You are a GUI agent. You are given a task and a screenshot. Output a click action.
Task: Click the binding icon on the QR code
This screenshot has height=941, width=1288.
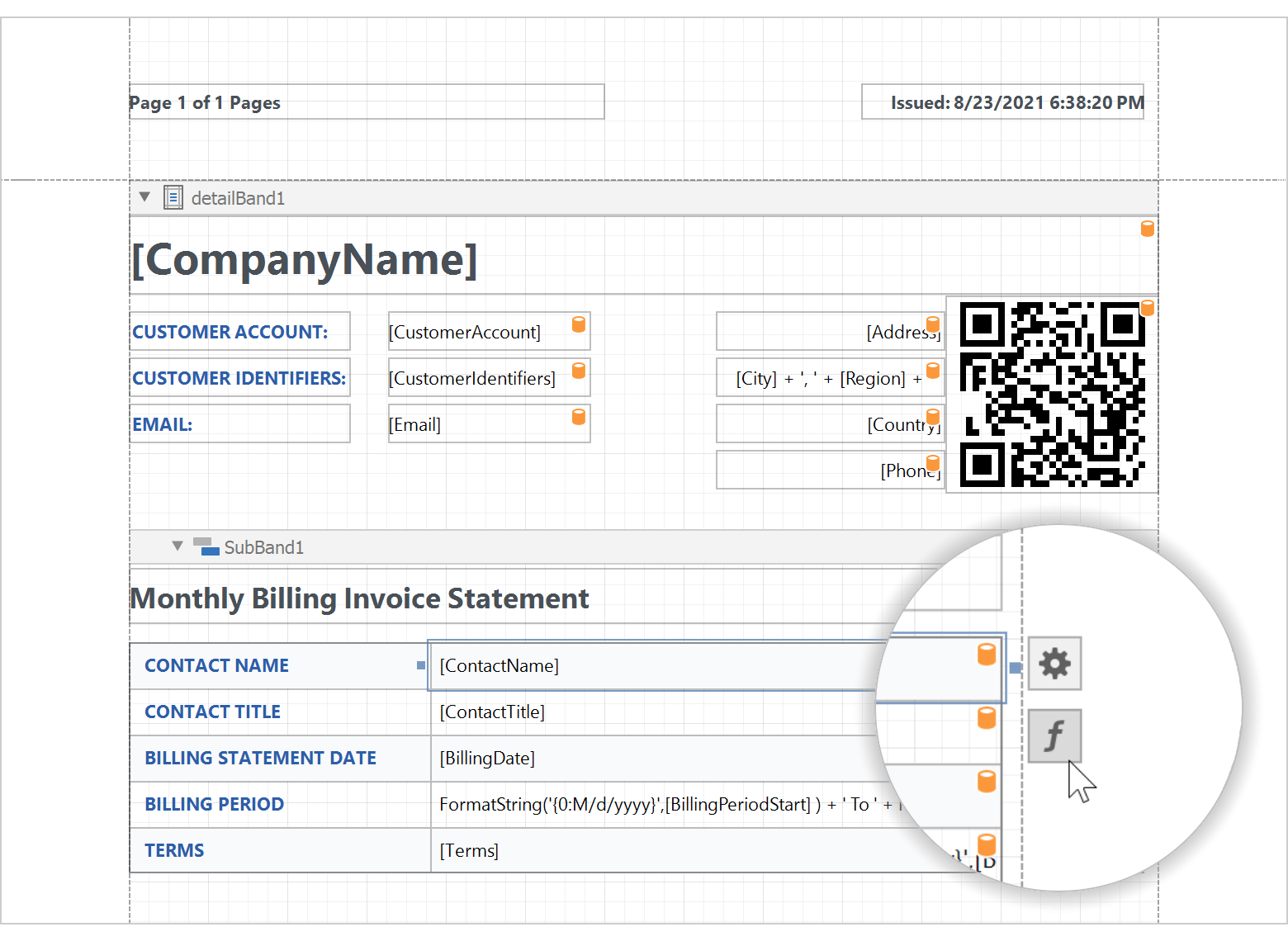[x=1147, y=306]
